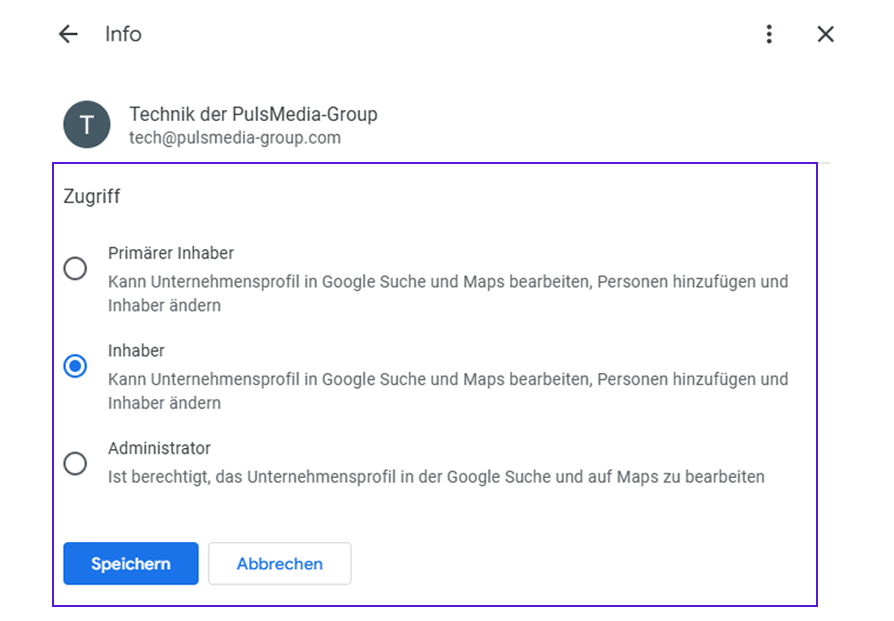Image resolution: width=894 pixels, height=621 pixels.
Task: Click the 'Administrator' option label text
Action: [159, 449]
